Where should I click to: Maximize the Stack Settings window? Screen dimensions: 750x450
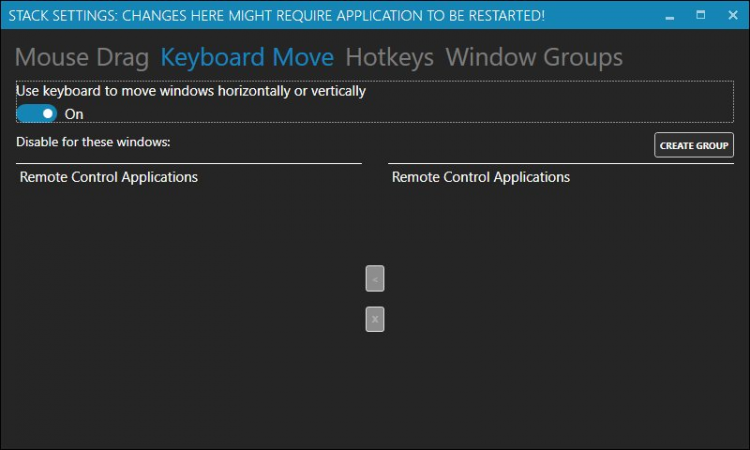click(x=700, y=15)
